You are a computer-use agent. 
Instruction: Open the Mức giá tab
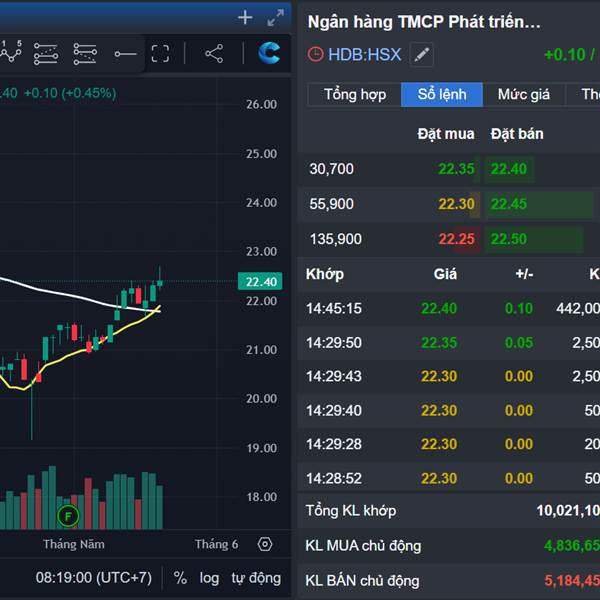pos(523,95)
